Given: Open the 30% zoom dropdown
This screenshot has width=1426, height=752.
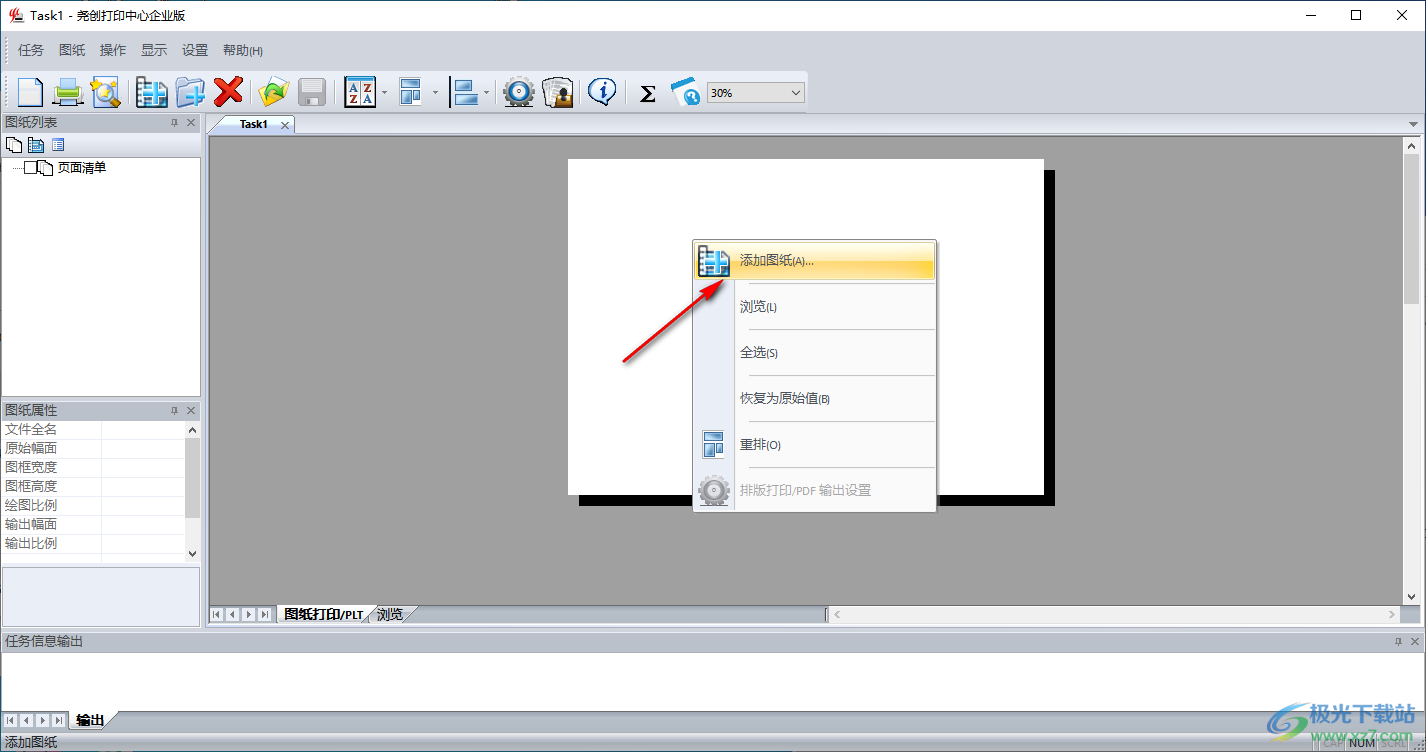Looking at the screenshot, I should point(796,93).
